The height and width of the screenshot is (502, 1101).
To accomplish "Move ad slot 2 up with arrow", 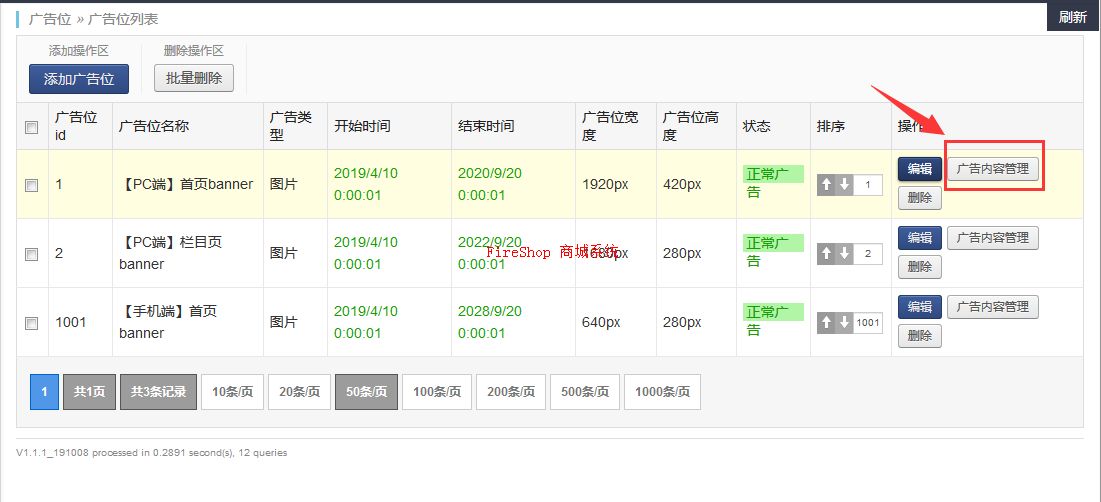I will coord(826,253).
